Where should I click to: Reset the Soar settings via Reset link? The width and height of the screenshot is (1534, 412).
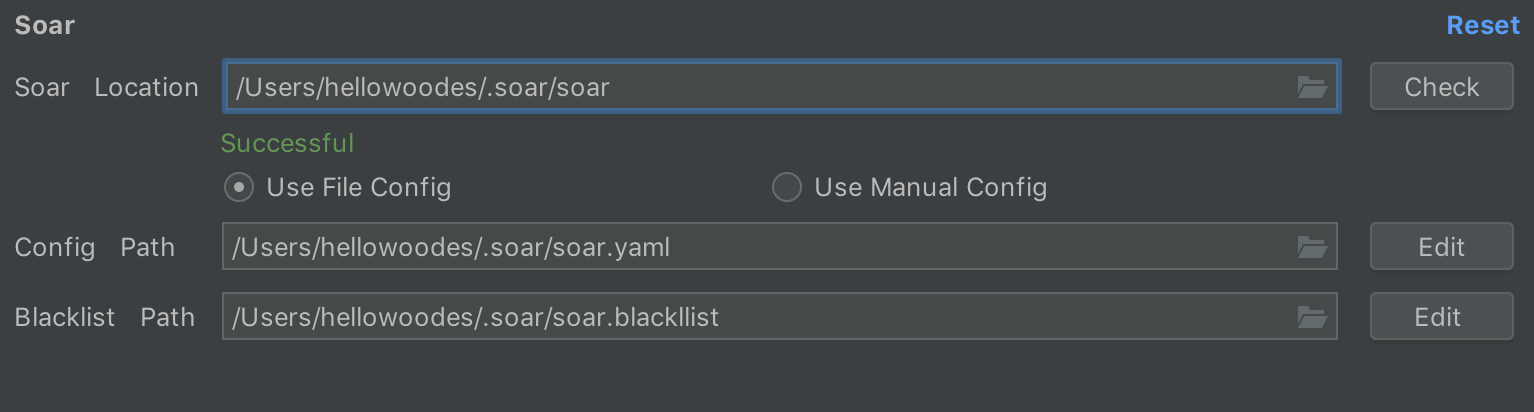click(1483, 26)
